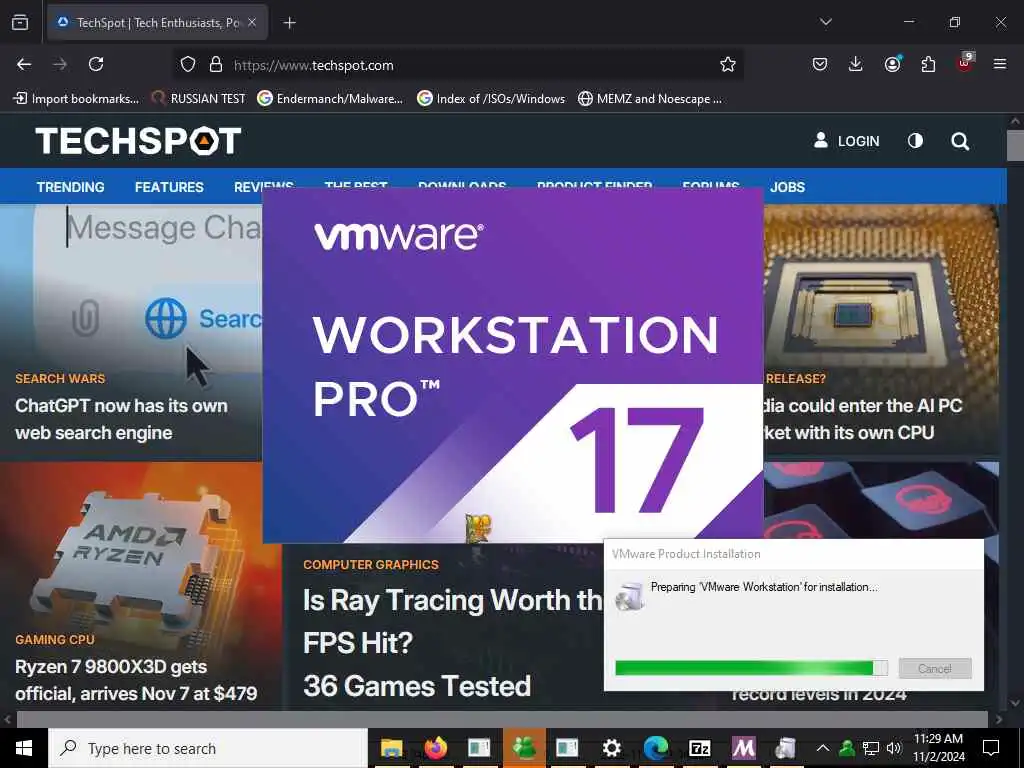This screenshot has height=768, width=1024.
Task: Click the LOGIN user button
Action: point(846,141)
